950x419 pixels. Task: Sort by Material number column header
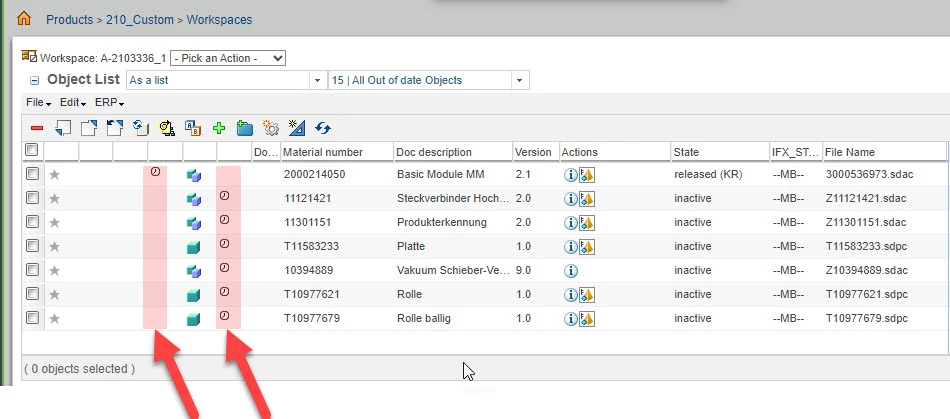pos(323,152)
